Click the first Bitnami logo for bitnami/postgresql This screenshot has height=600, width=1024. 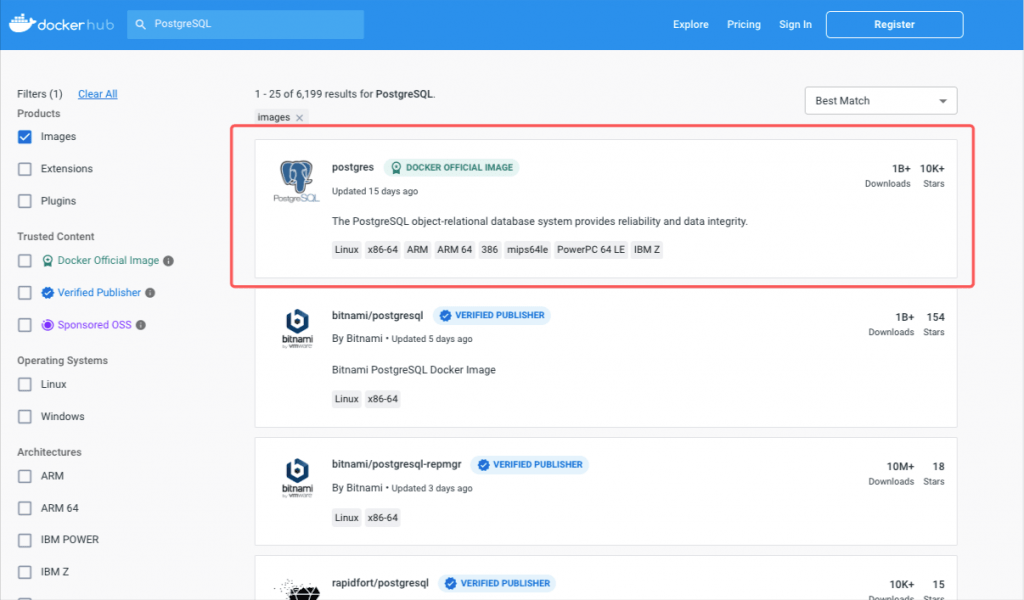[297, 328]
